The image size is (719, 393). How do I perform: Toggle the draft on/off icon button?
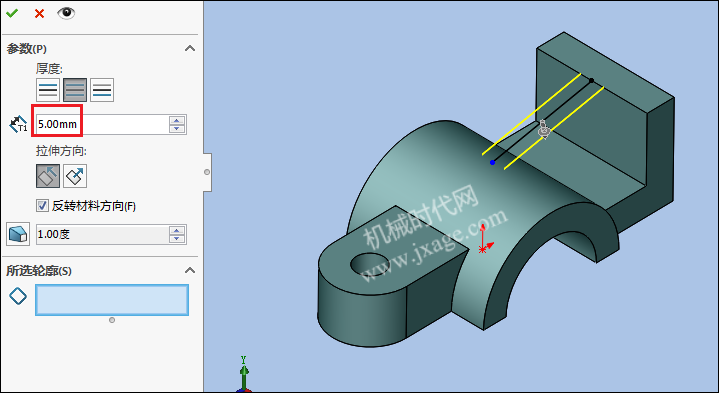18,234
